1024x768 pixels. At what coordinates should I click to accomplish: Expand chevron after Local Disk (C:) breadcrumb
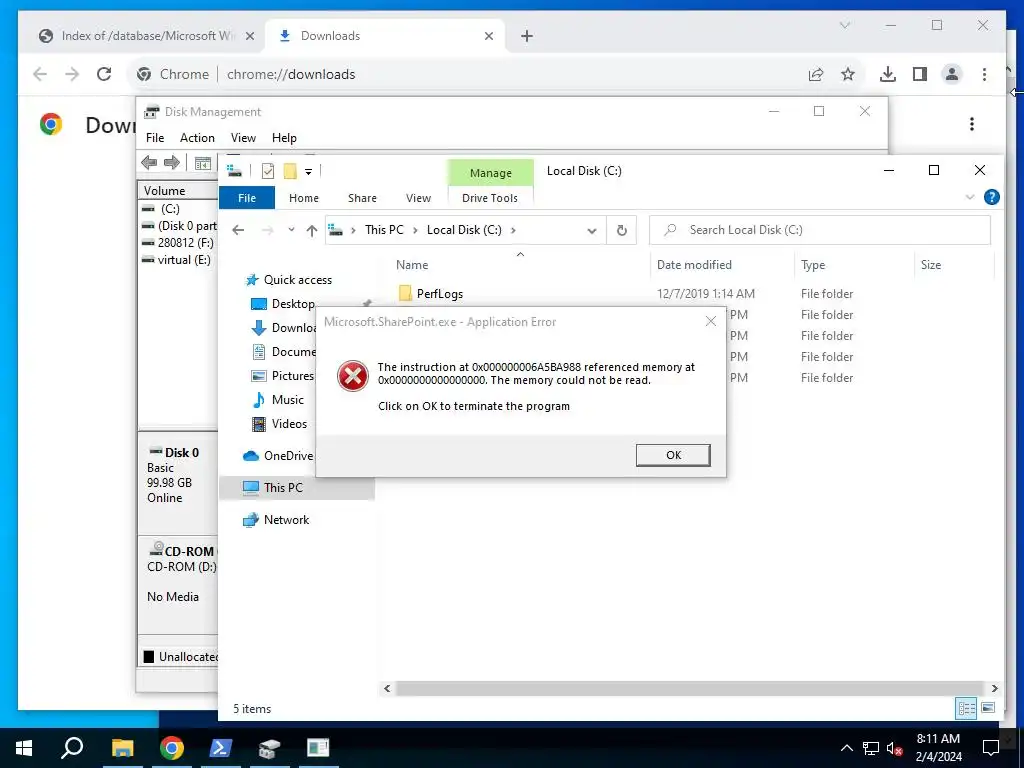(x=513, y=230)
